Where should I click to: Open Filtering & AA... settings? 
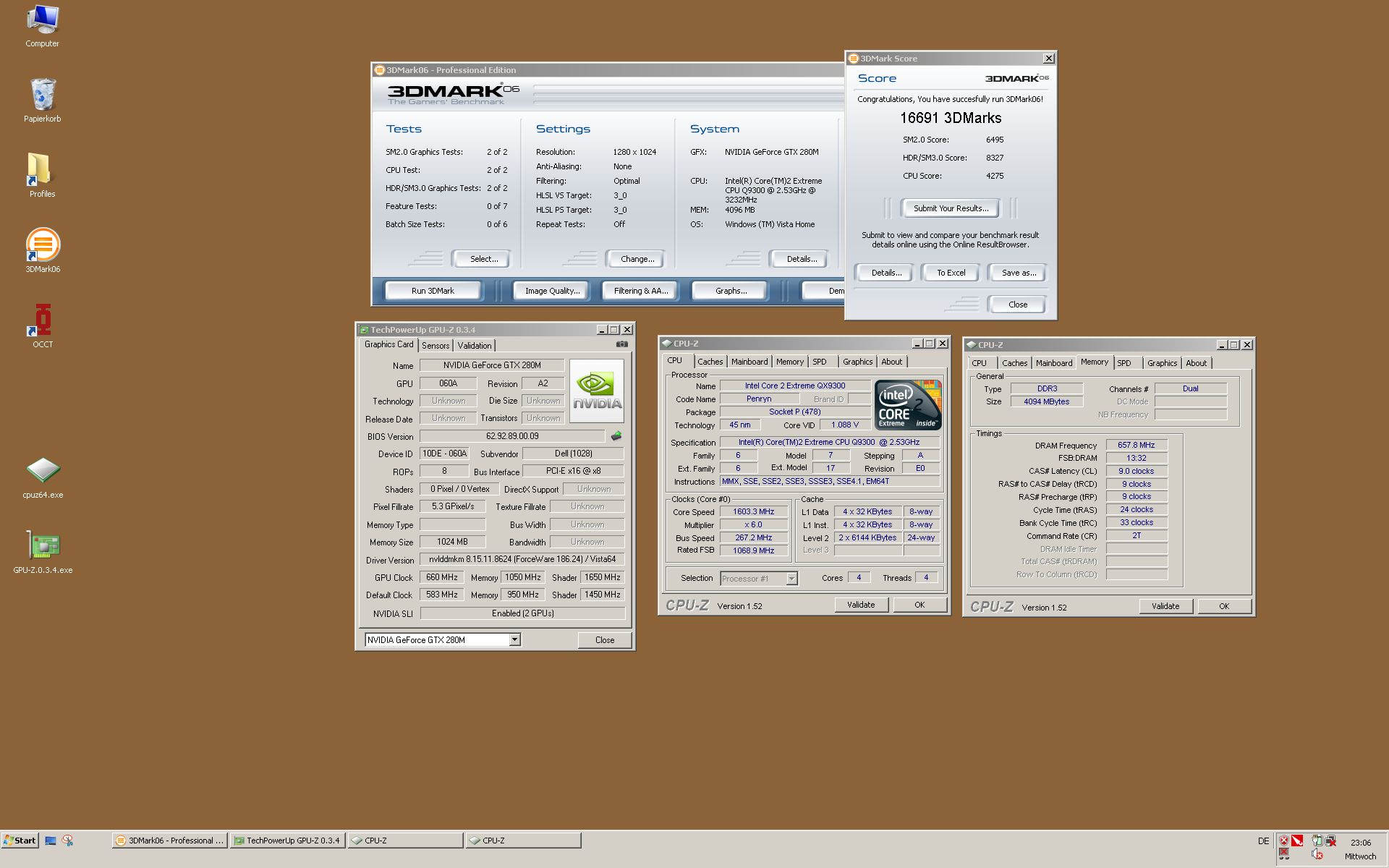click(640, 291)
